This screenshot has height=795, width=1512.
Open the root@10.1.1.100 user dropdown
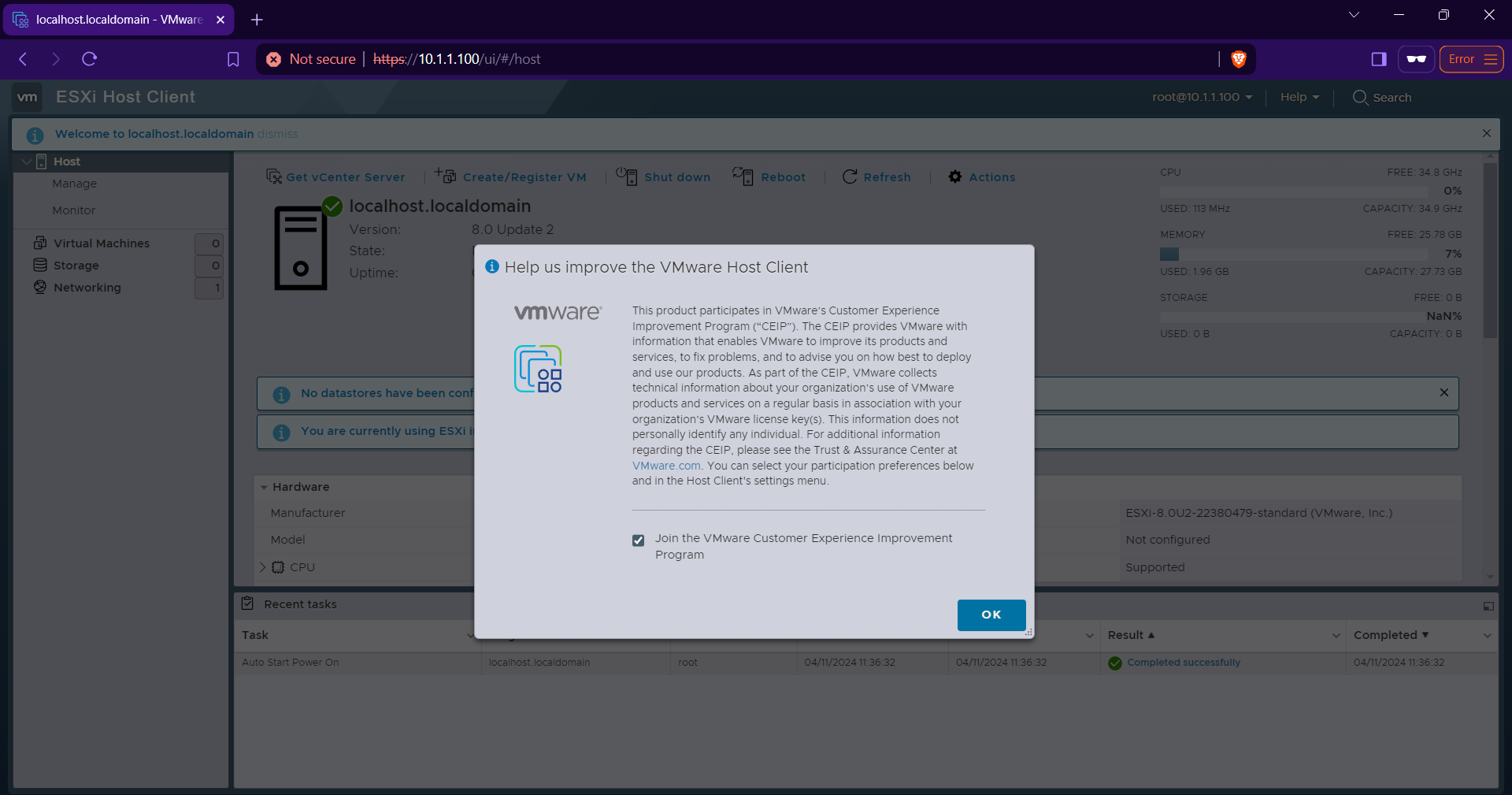coord(1202,97)
